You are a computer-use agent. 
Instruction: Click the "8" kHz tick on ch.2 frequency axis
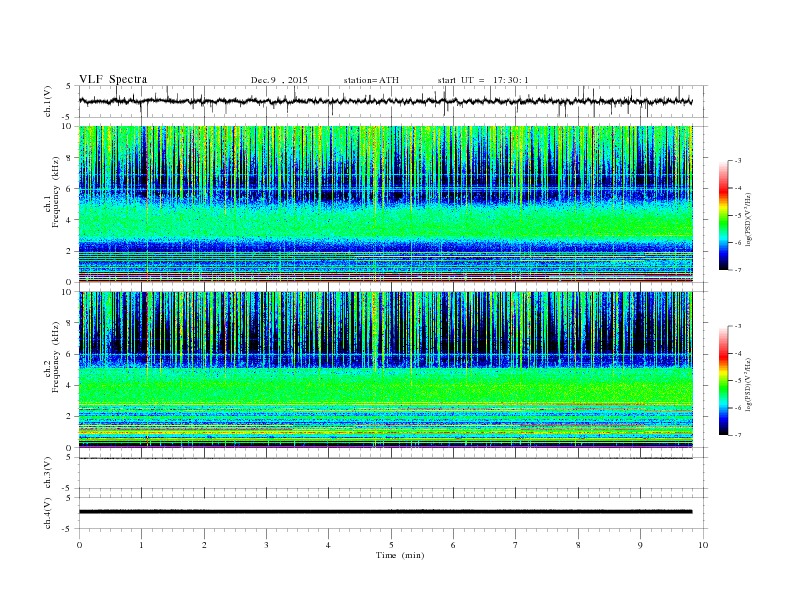coord(69,323)
